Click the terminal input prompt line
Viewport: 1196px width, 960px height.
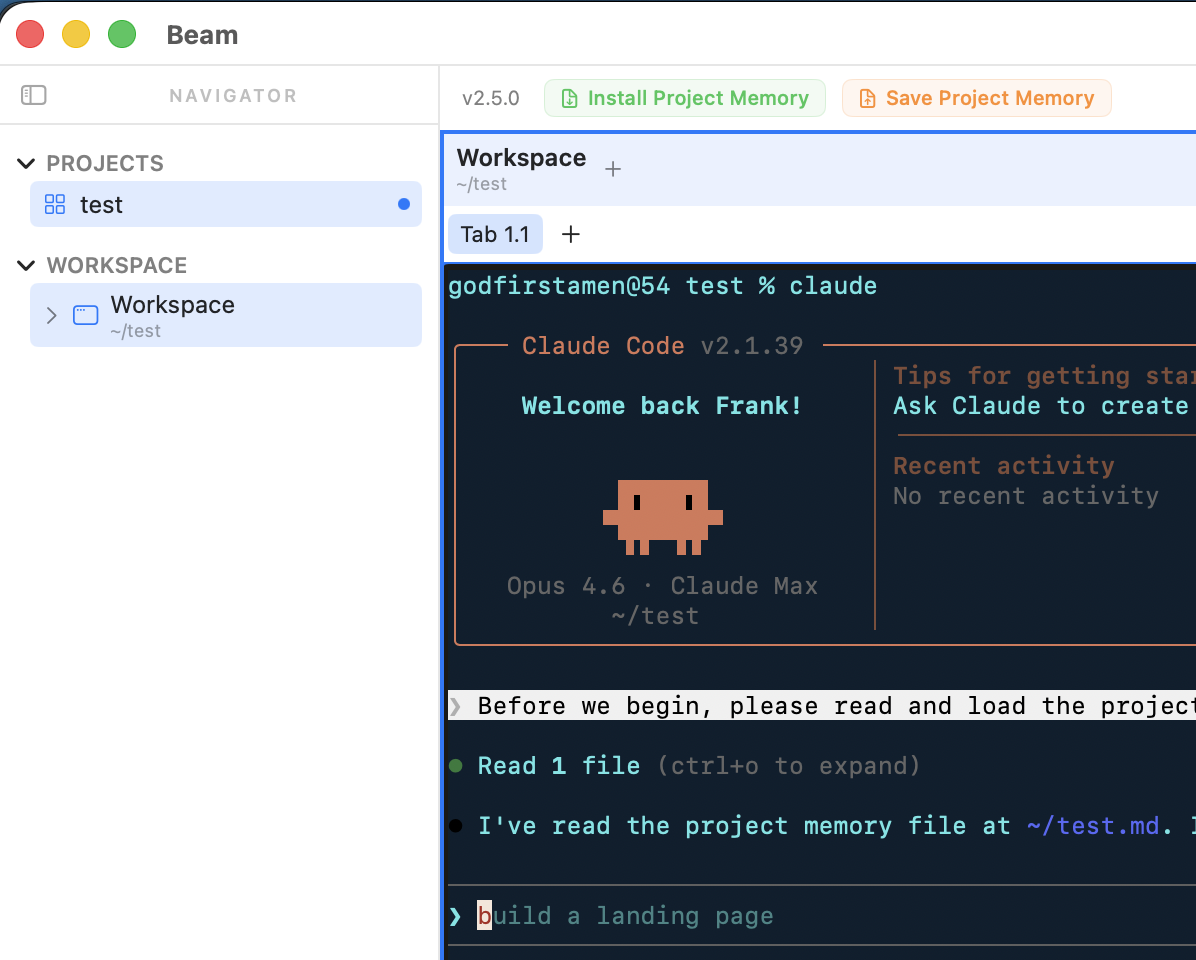620,915
